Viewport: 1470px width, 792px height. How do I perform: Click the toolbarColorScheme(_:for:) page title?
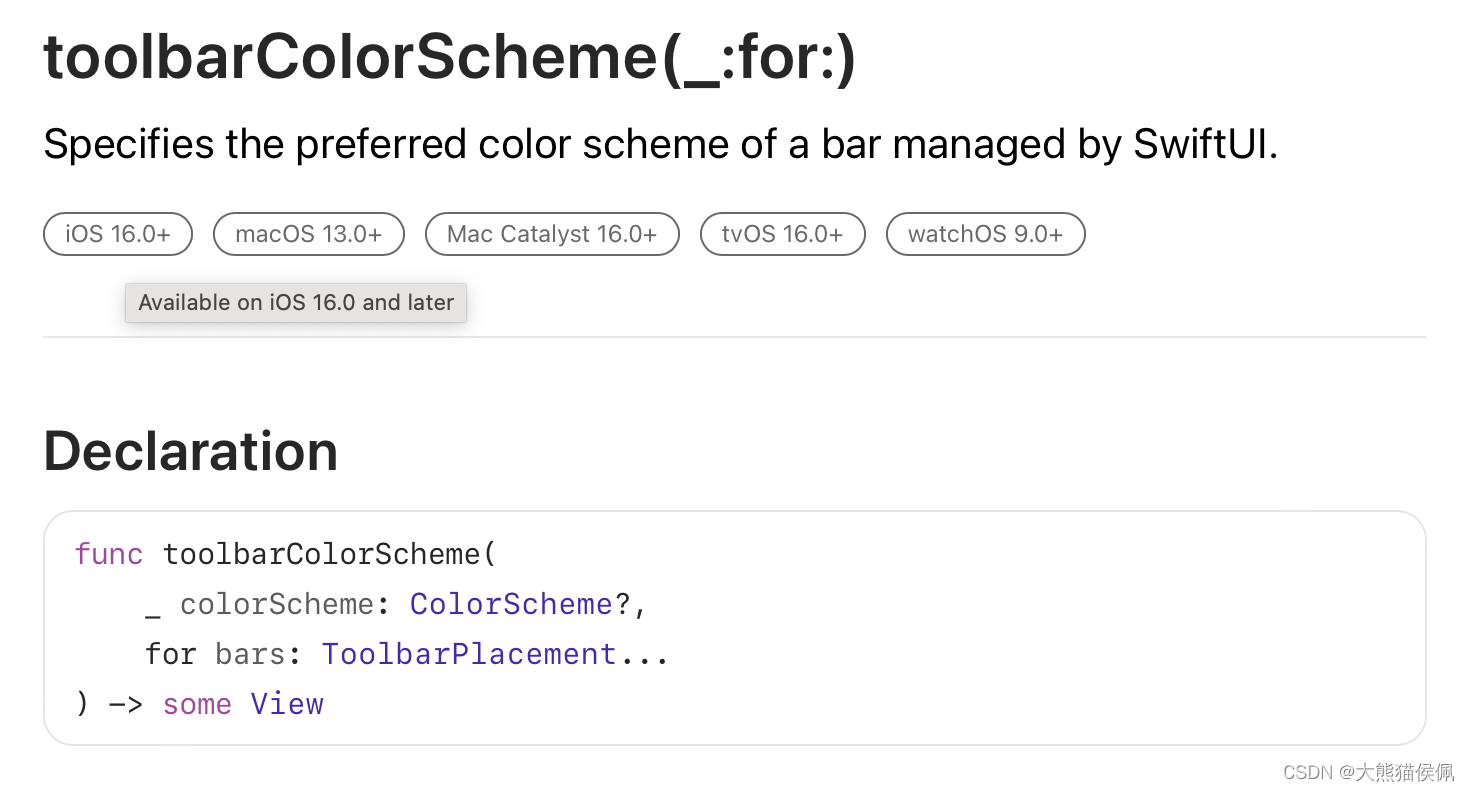pyautogui.click(x=450, y=58)
